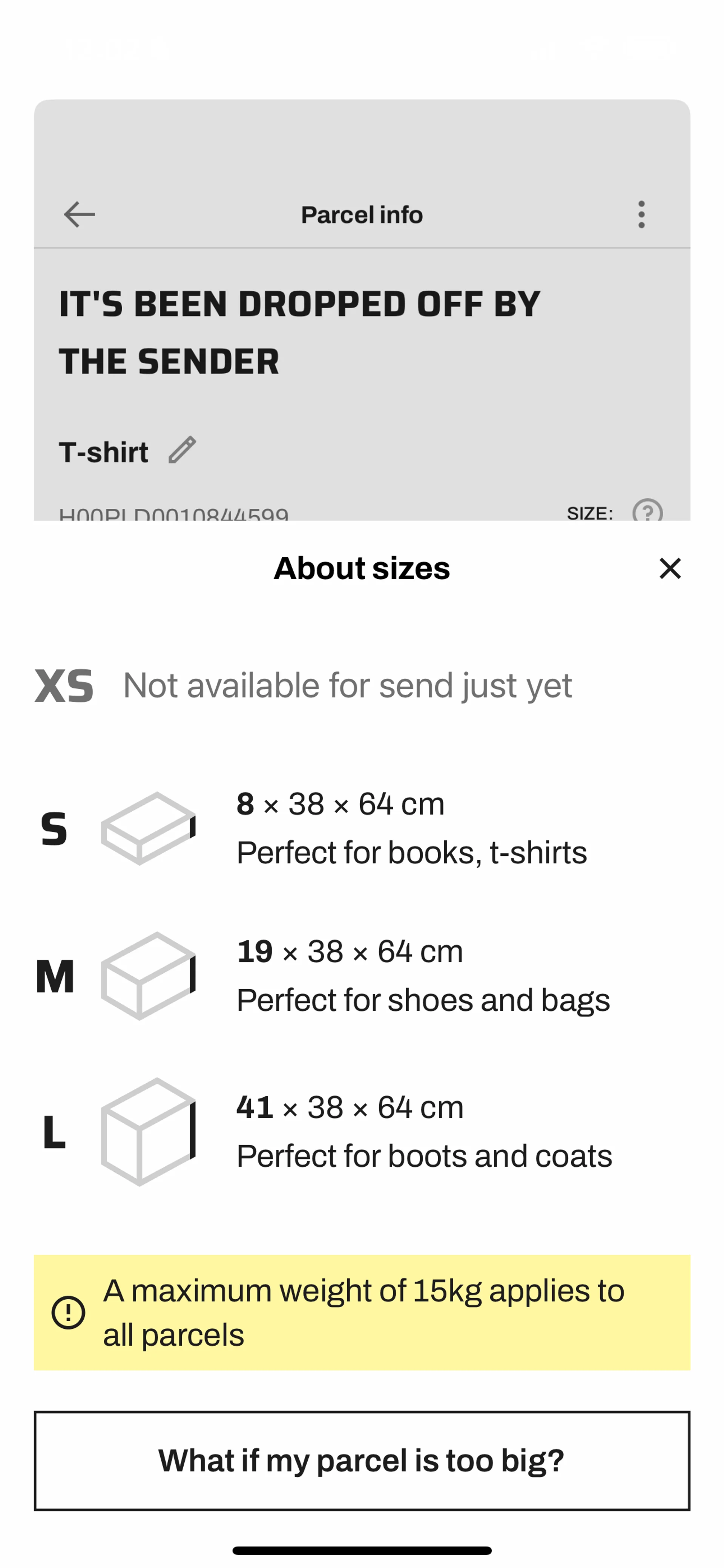Tap the exclamation warning icon

pyautogui.click(x=68, y=1313)
